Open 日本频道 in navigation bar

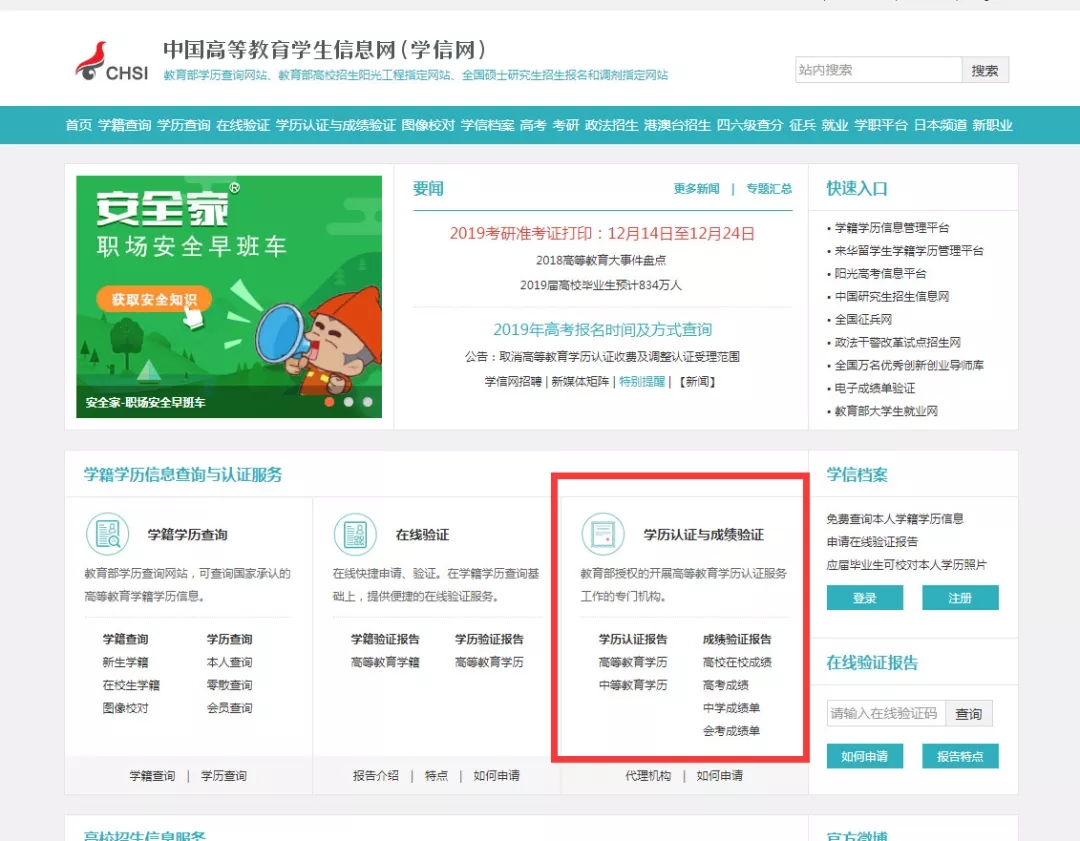tap(940, 125)
